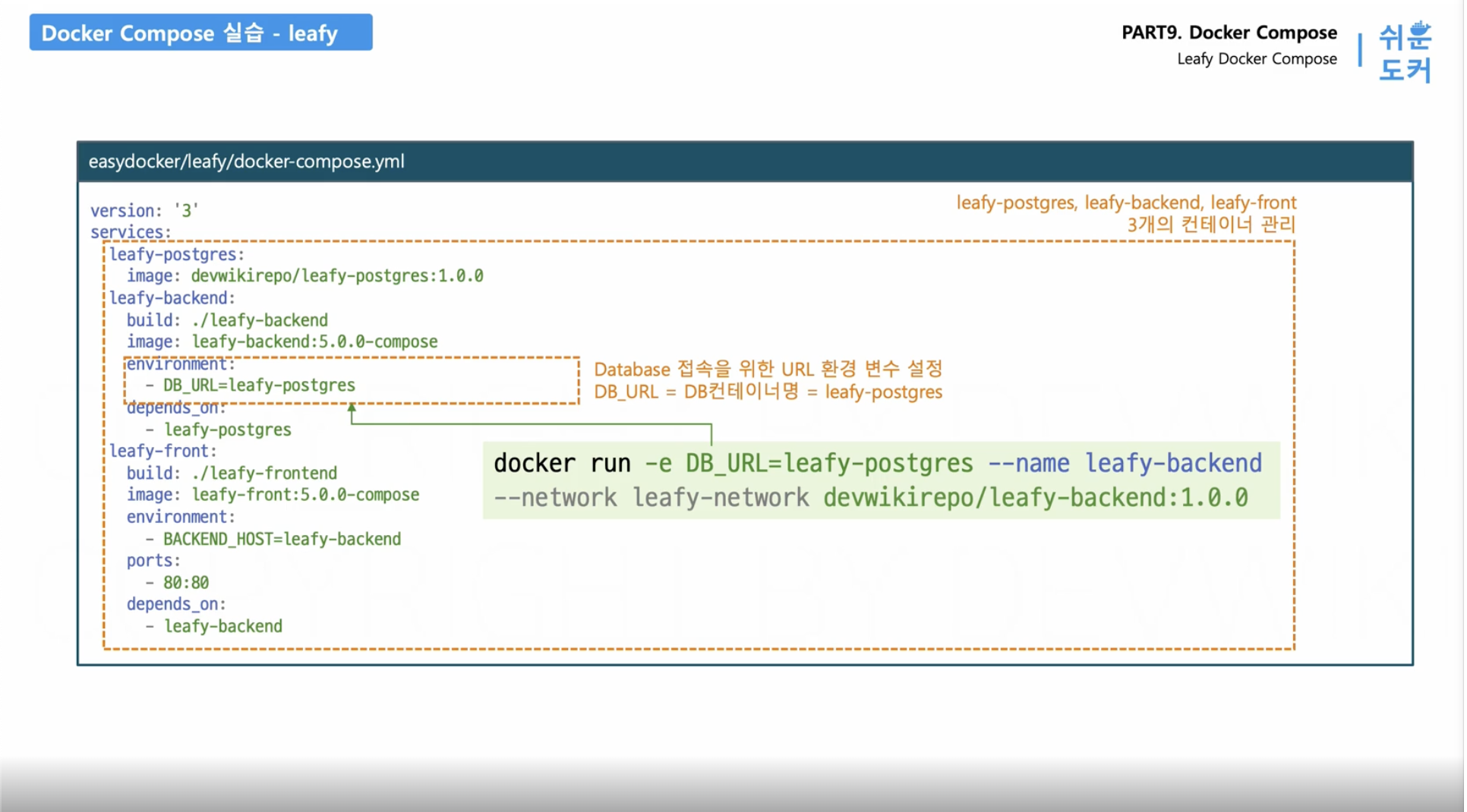Click the 'leafy-front:' service key
Image resolution: width=1467 pixels, height=812 pixels.
[x=163, y=452]
